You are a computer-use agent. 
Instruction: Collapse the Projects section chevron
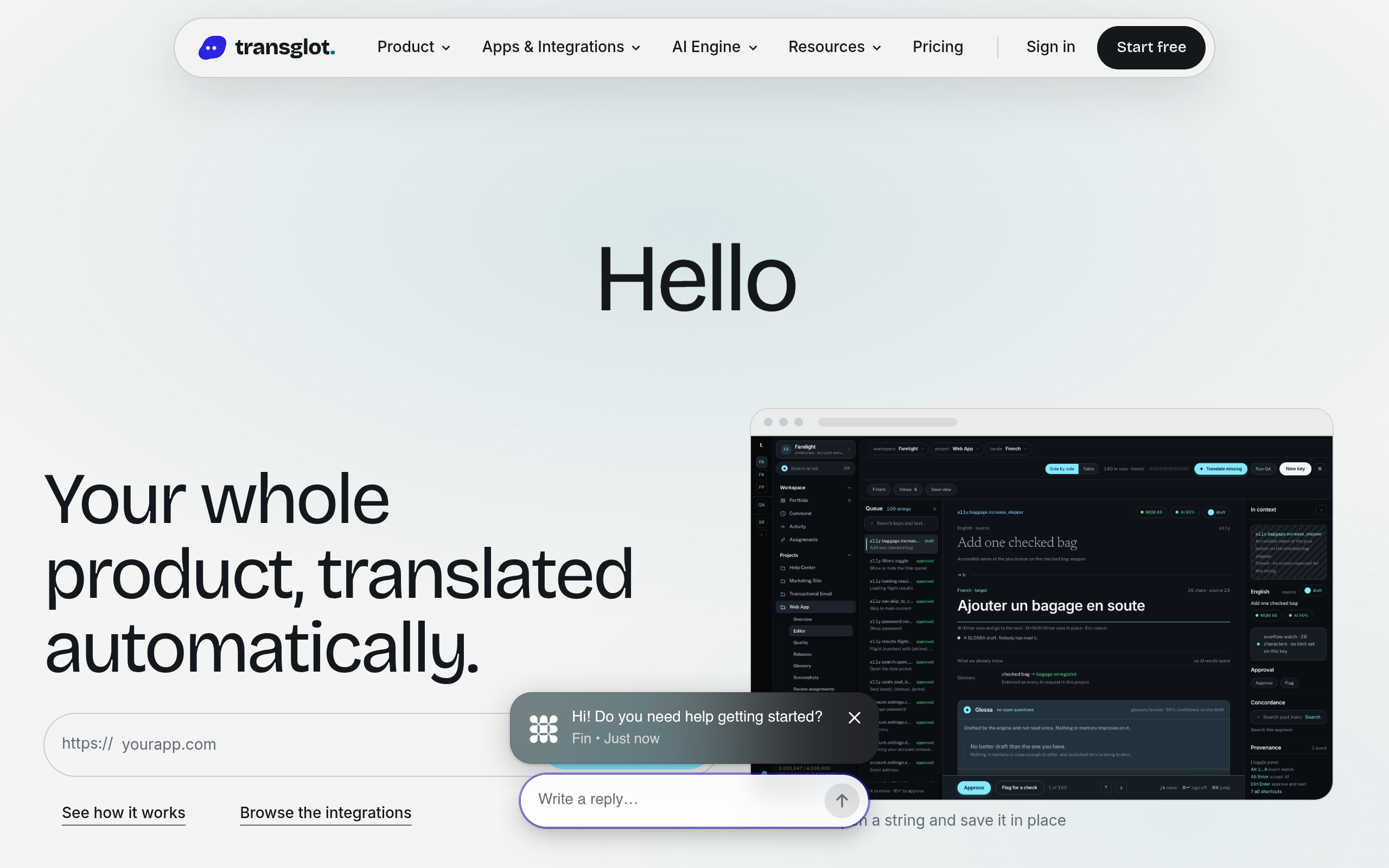[850, 555]
